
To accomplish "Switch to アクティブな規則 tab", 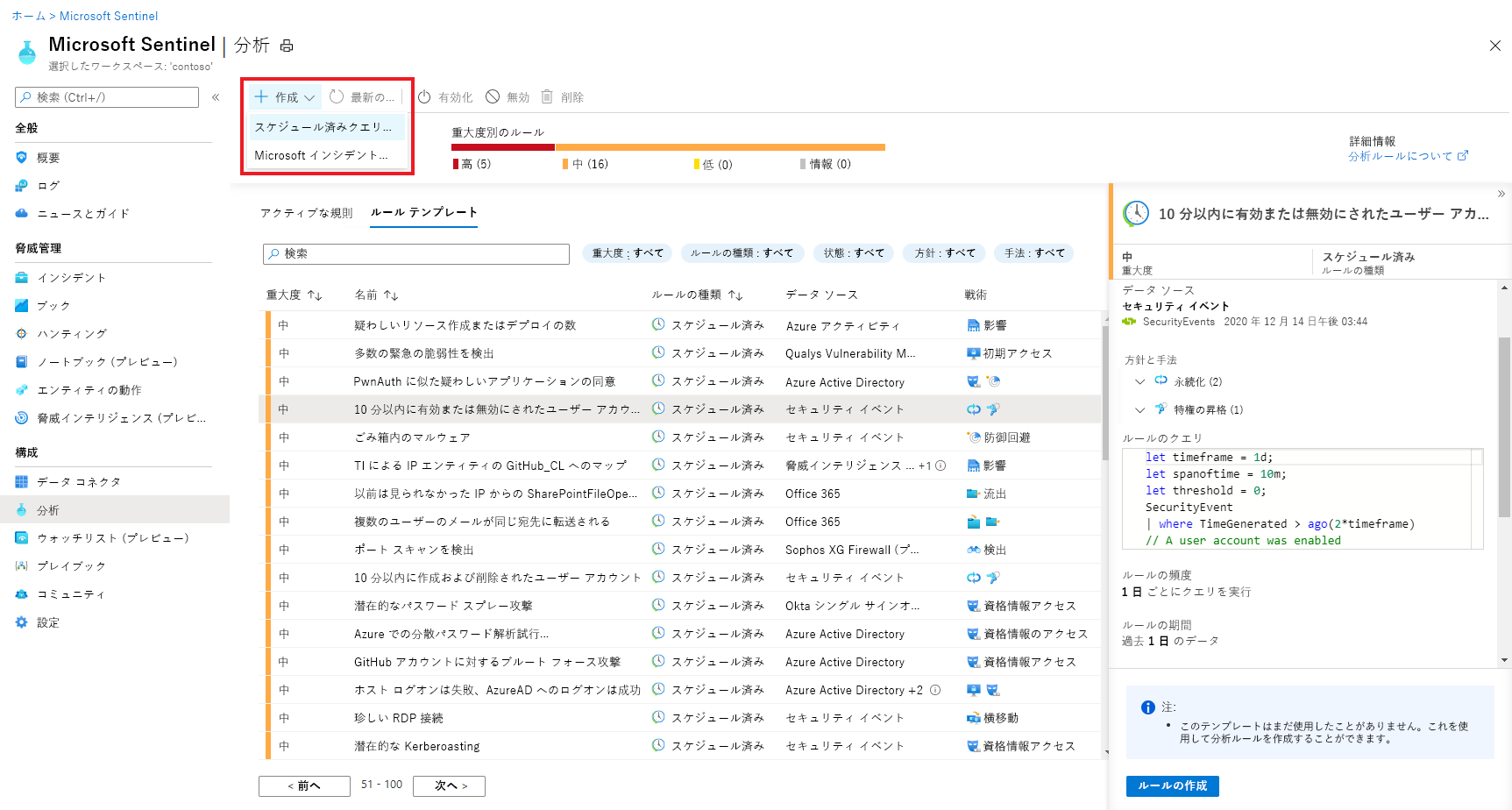I will click(306, 213).
